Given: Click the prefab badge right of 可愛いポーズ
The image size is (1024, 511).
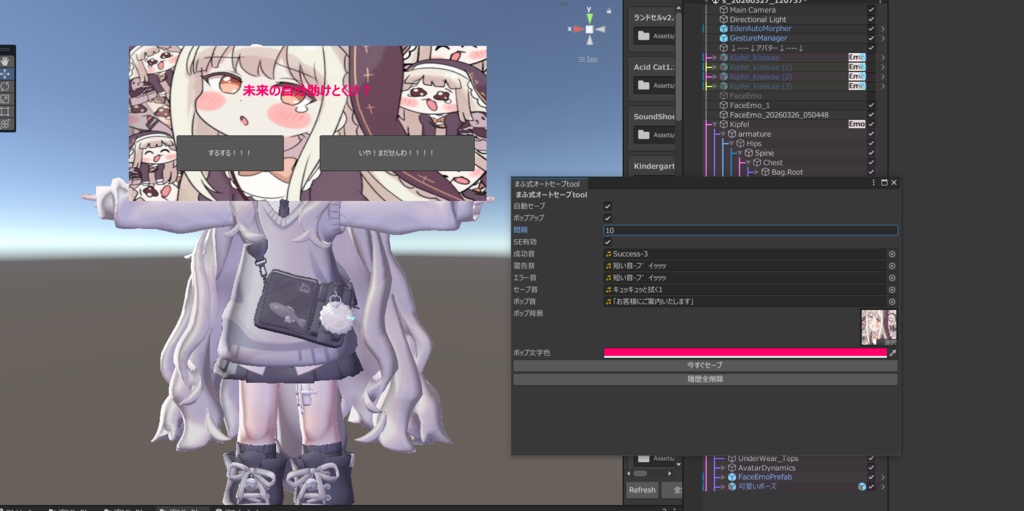Looking at the screenshot, I should pos(862,487).
